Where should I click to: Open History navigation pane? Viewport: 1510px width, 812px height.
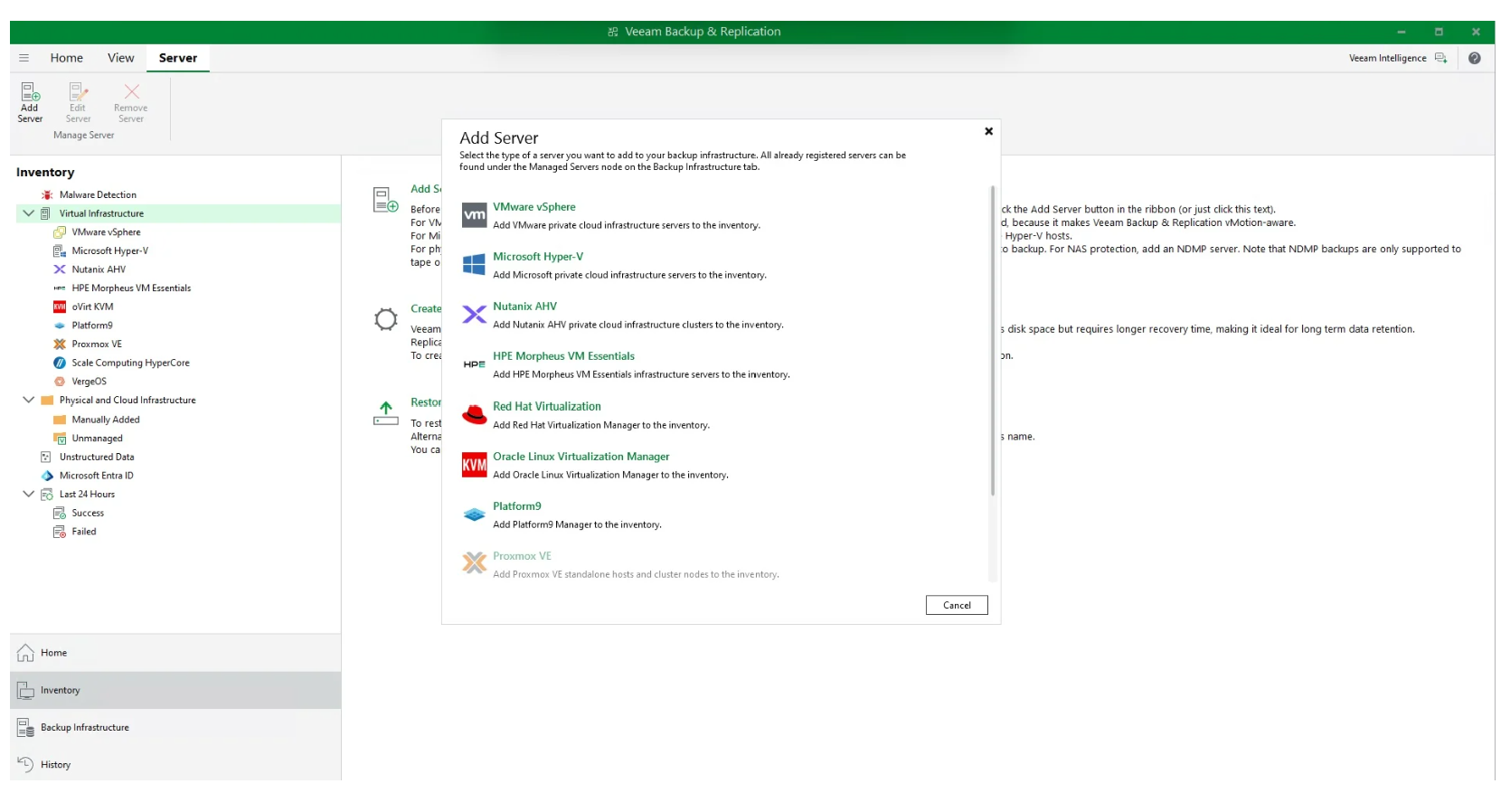(x=175, y=764)
